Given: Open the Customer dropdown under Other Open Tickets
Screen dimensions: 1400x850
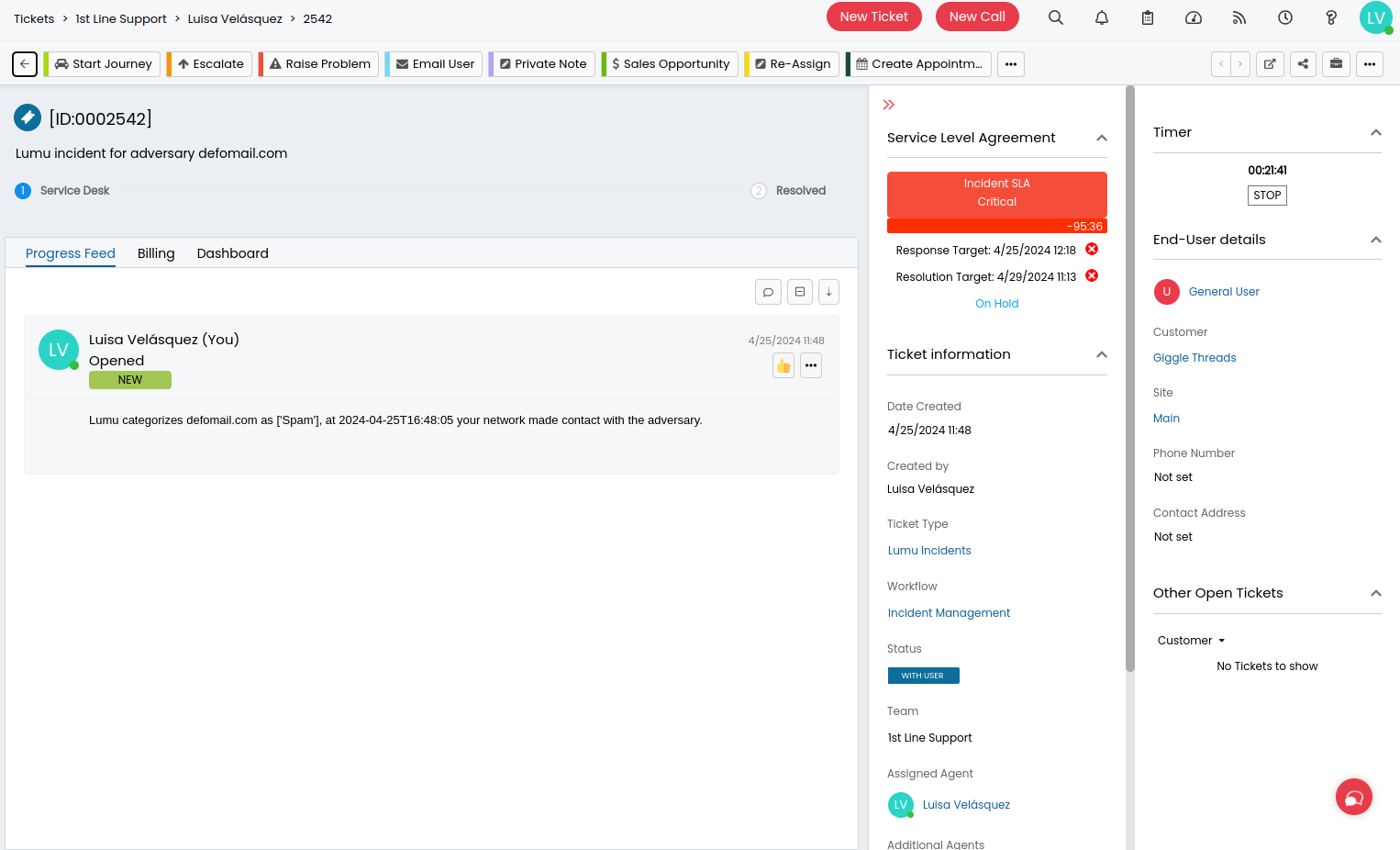Looking at the screenshot, I should click(x=1191, y=641).
